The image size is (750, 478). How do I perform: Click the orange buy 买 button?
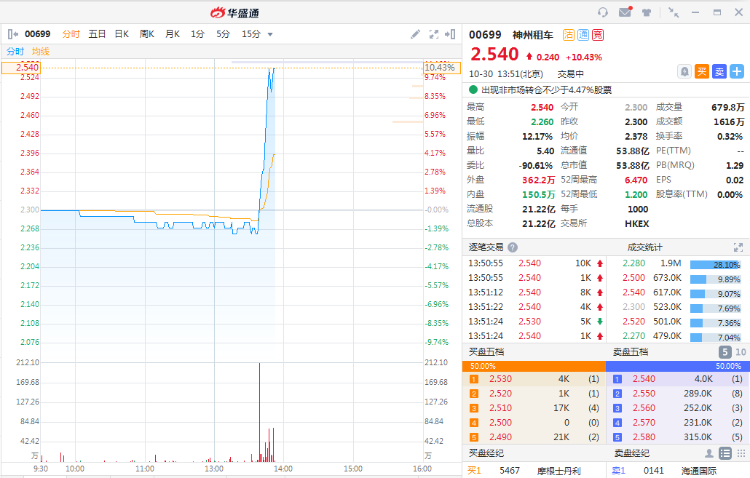pyautogui.click(x=702, y=72)
